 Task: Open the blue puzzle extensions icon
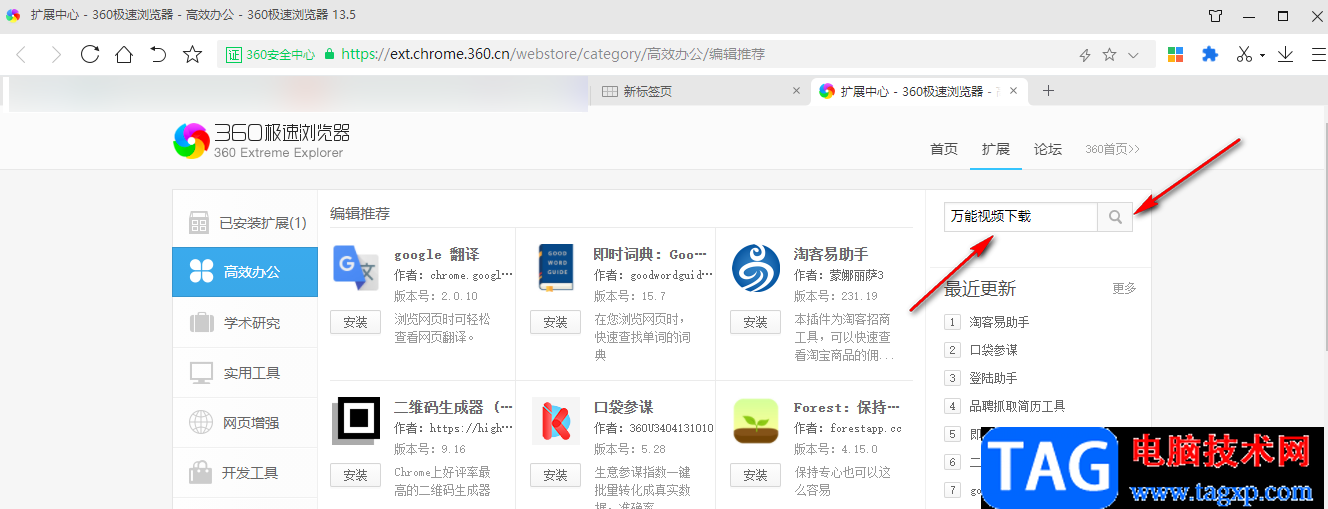click(1210, 54)
